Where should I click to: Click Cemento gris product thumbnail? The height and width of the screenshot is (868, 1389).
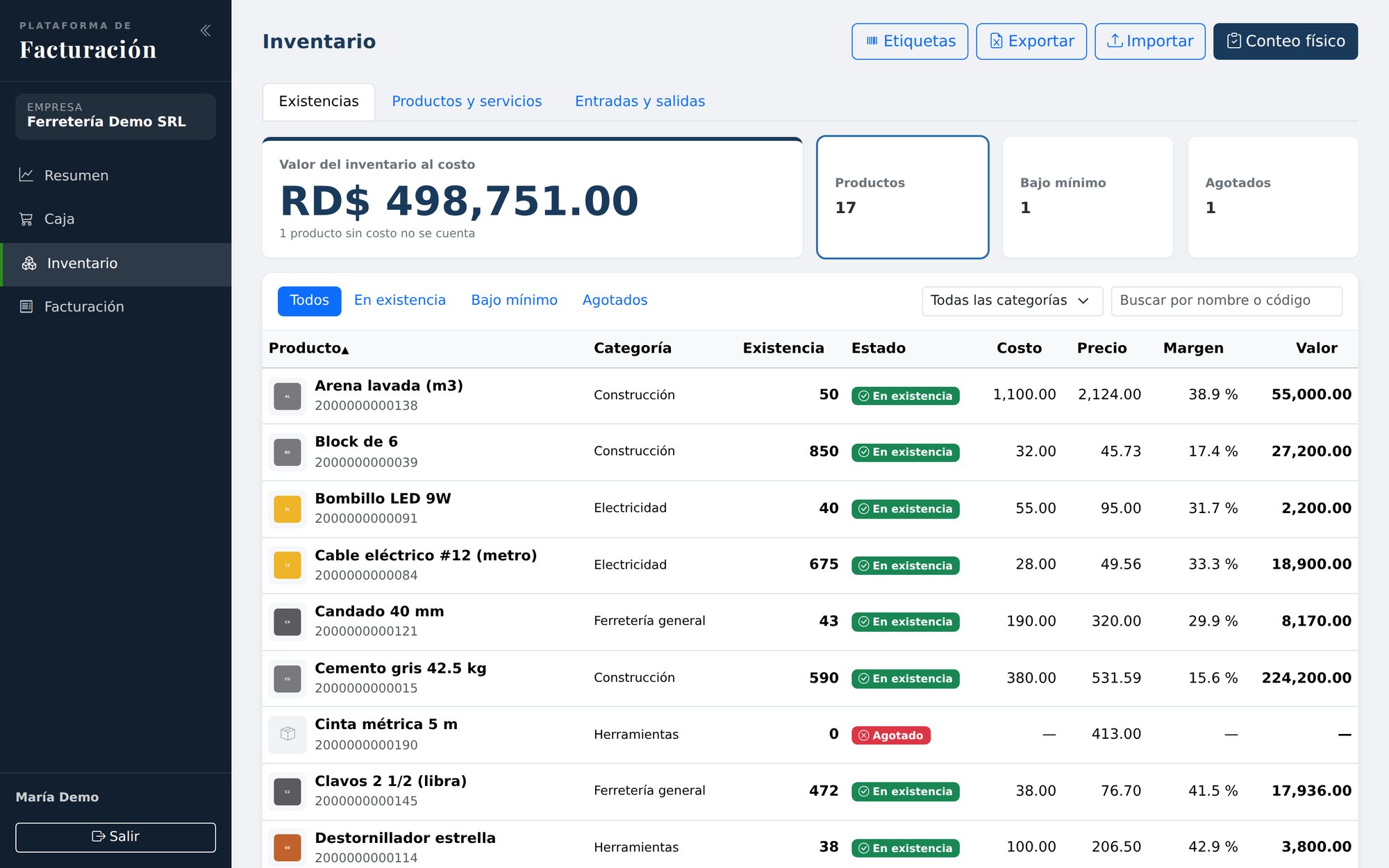click(288, 678)
